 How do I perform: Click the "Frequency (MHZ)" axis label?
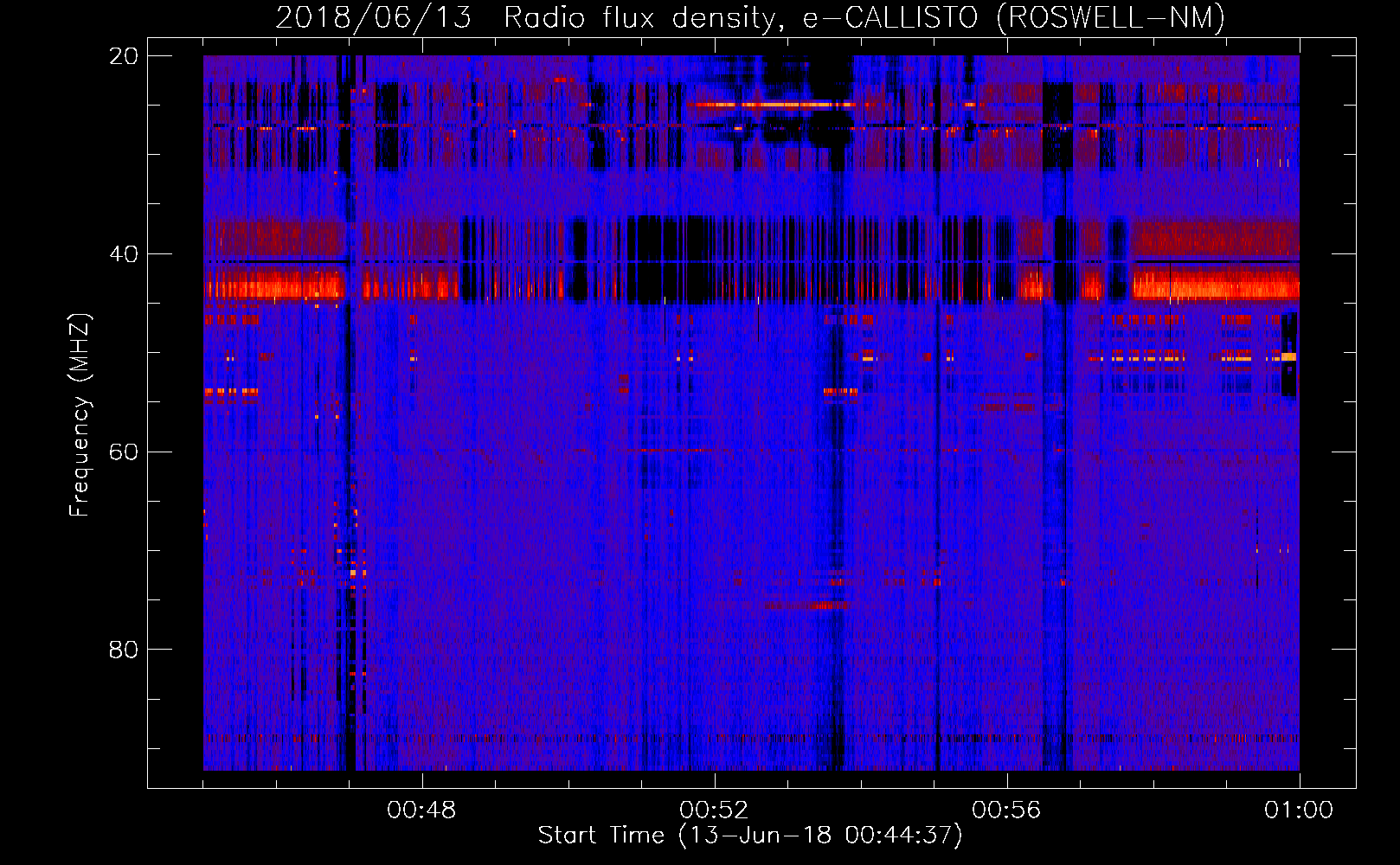pos(80,415)
